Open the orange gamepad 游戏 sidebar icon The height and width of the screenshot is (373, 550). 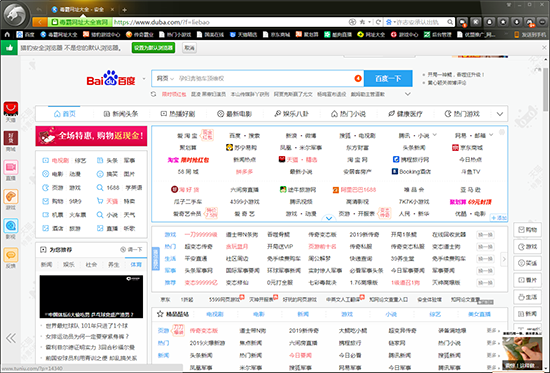11,197
